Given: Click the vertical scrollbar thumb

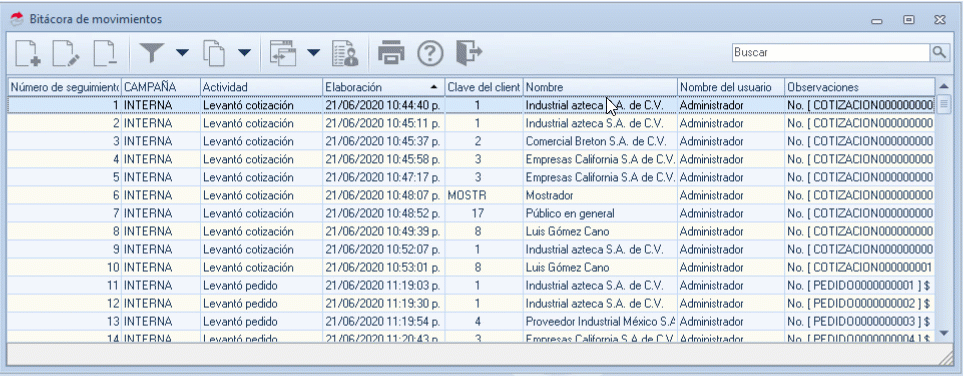Looking at the screenshot, I should pyautogui.click(x=944, y=103).
